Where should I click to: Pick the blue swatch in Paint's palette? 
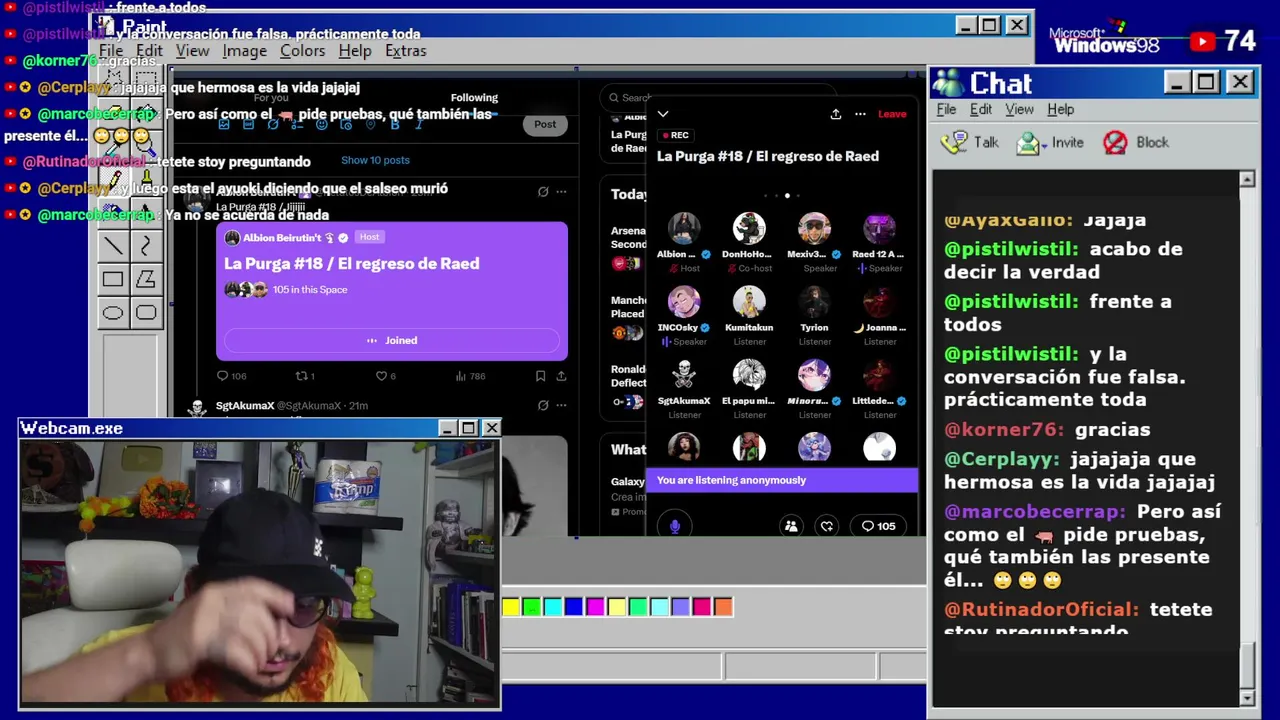click(574, 607)
